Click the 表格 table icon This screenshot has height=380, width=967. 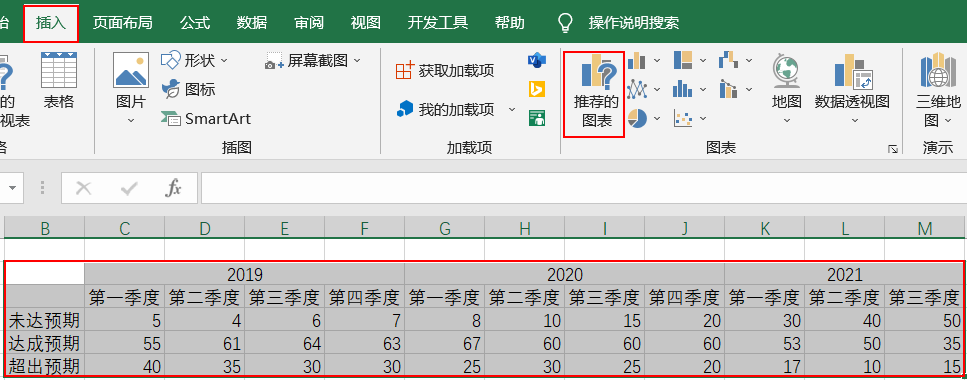pyautogui.click(x=59, y=70)
